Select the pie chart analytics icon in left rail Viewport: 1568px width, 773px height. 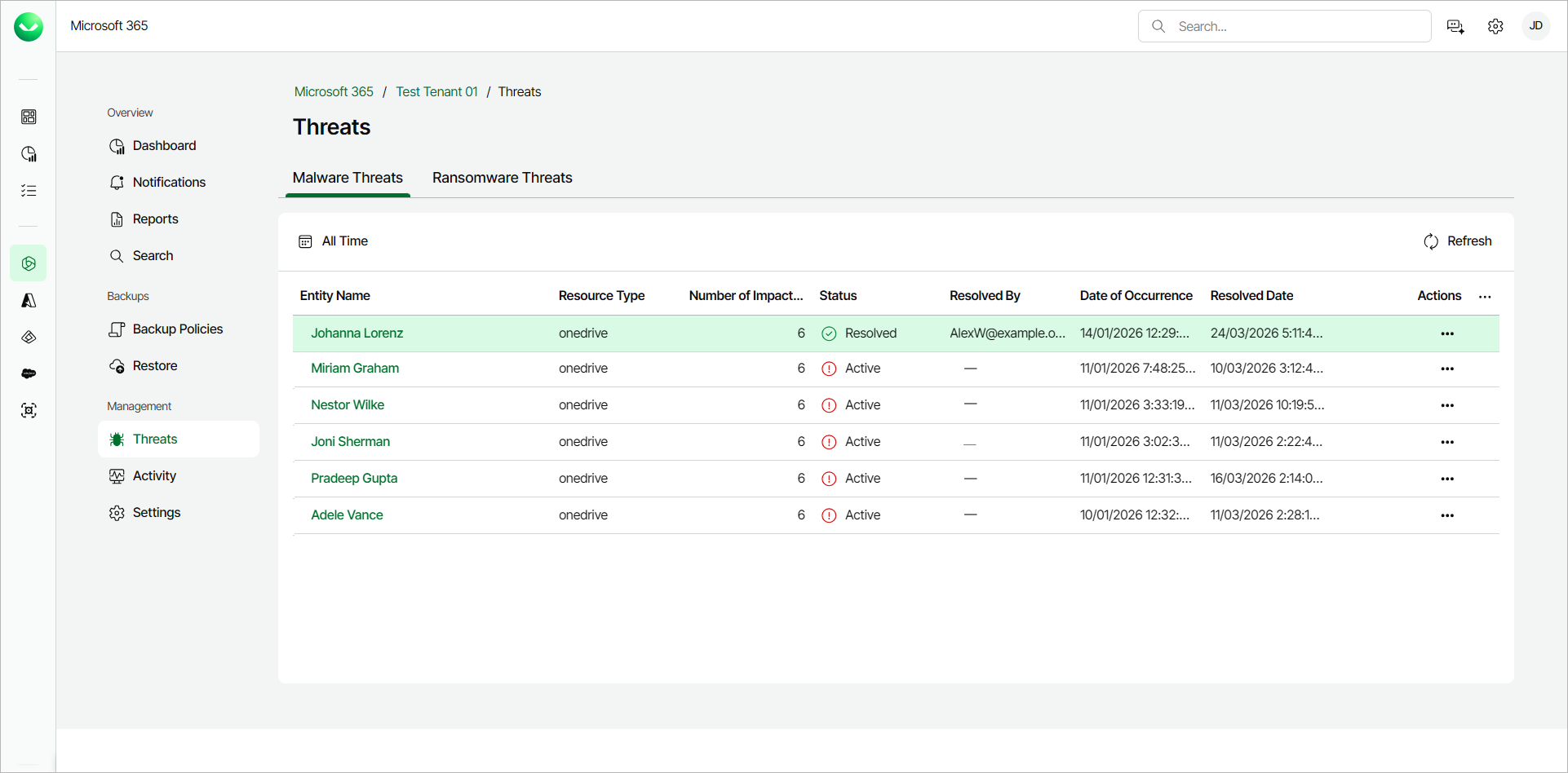point(29,153)
